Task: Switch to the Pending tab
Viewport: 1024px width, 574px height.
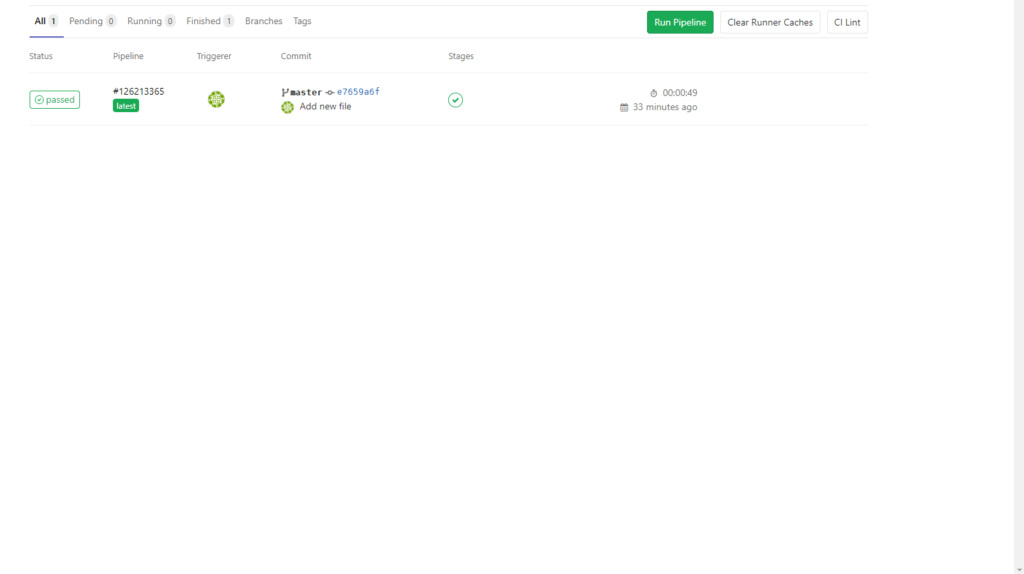Action: click(x=92, y=21)
